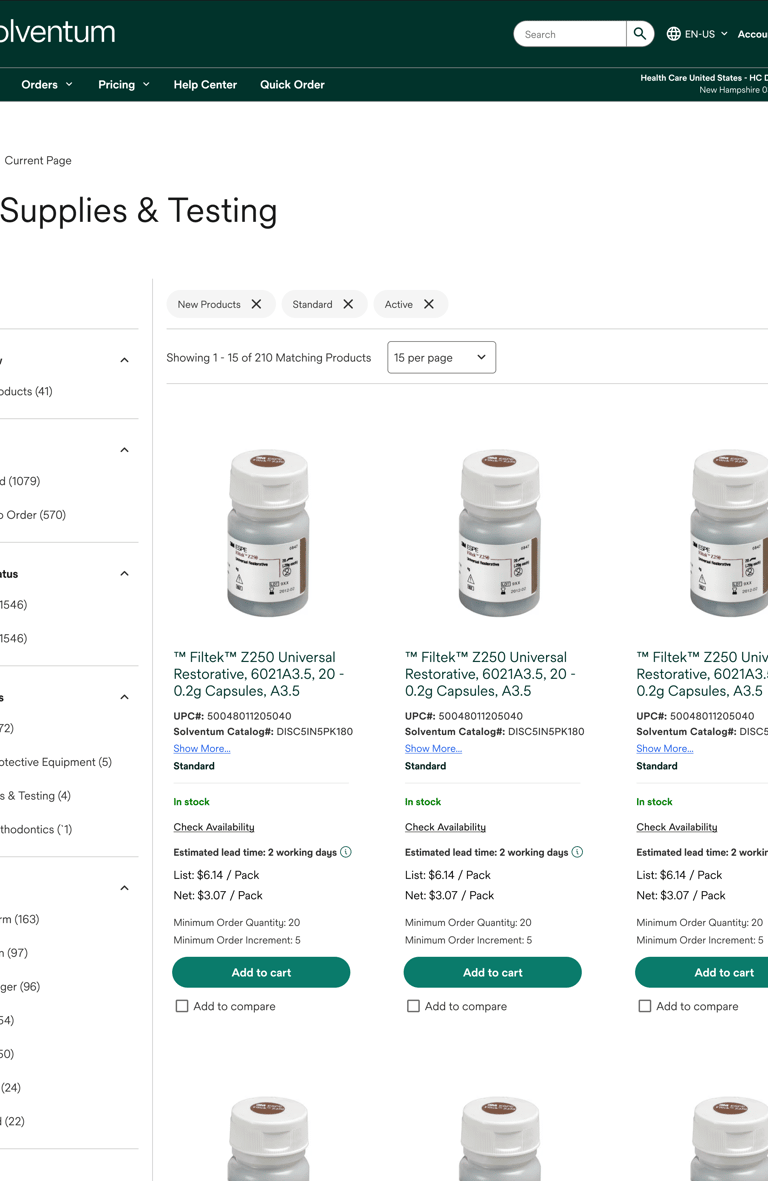768x1181 pixels.
Task: Select the Equipment (5) filter
Action: pyautogui.click(x=56, y=762)
